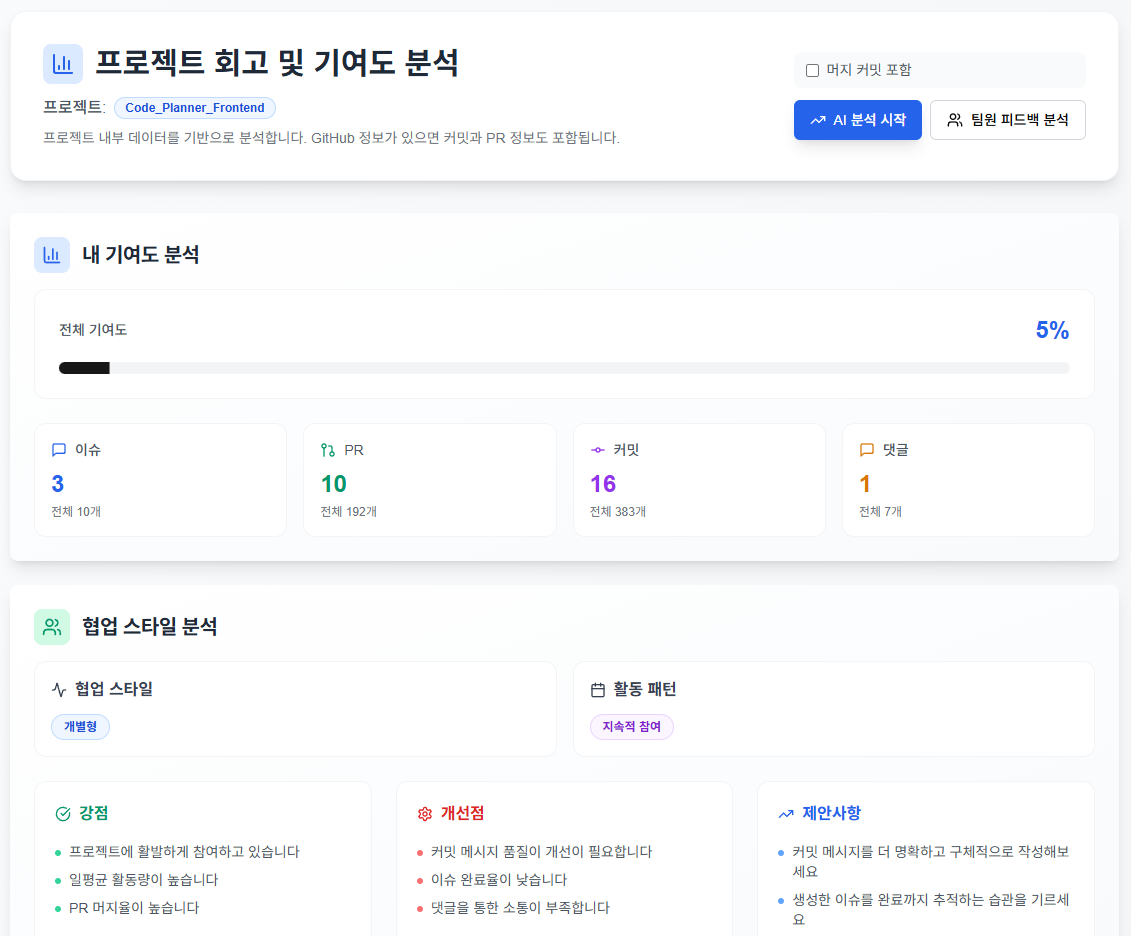
Task: Click PR 머지율이 높습니다 item
Action: (x=134, y=909)
